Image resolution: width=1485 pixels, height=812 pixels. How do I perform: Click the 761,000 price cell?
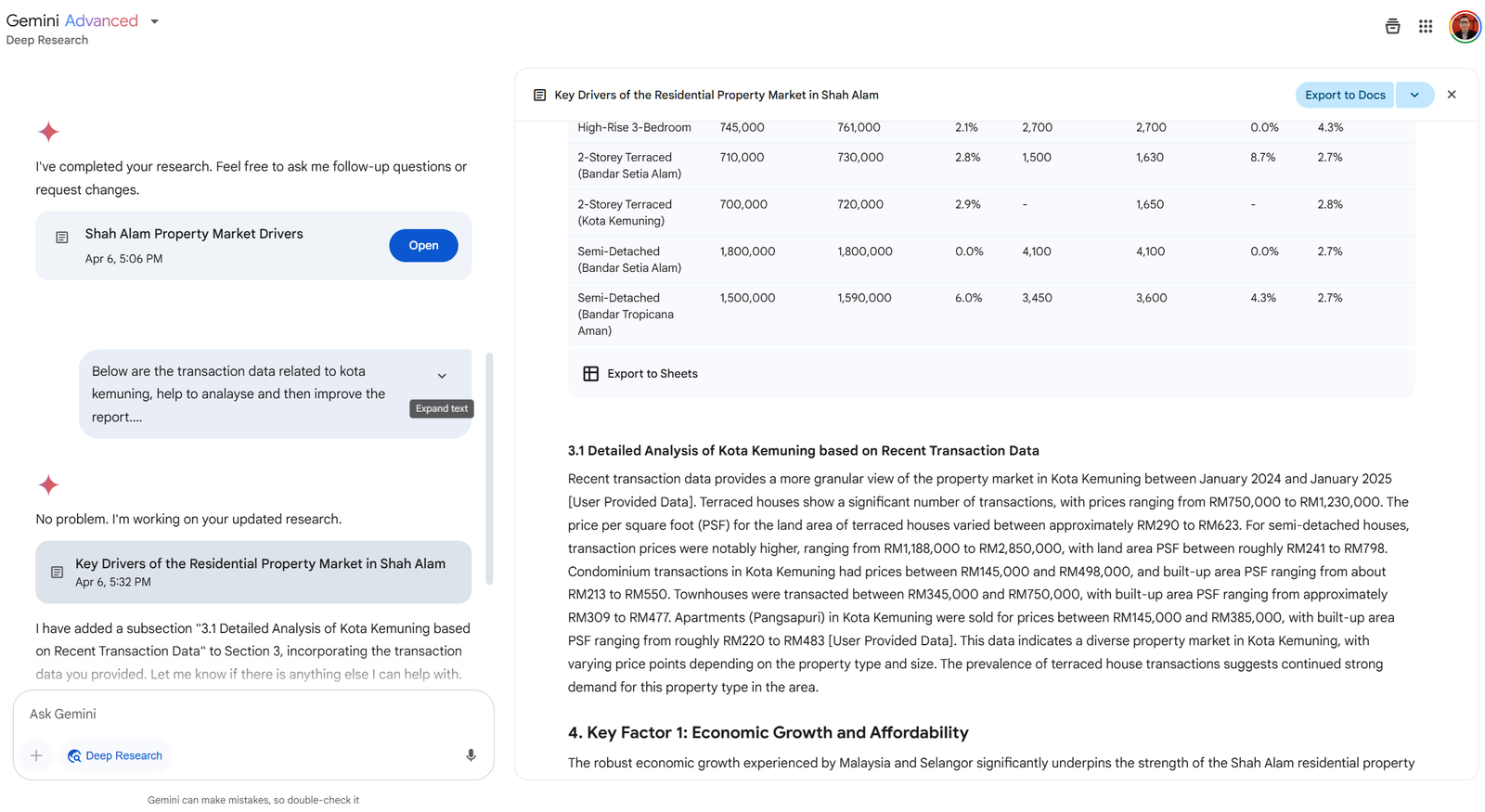click(x=859, y=127)
